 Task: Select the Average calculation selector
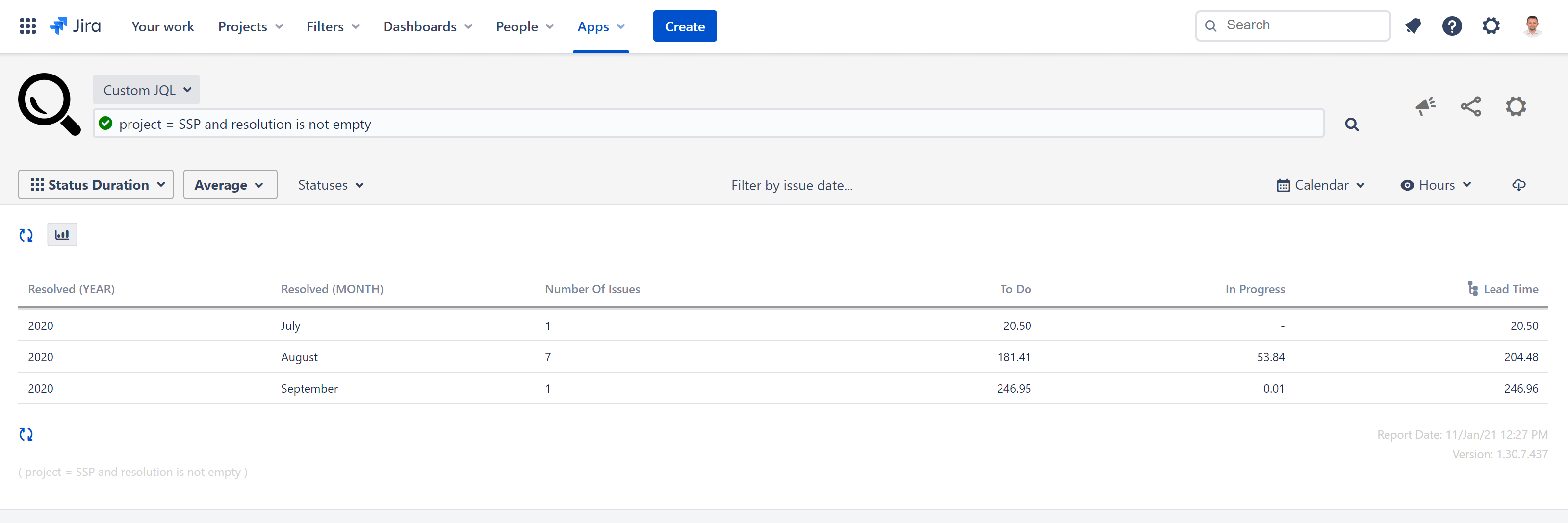pos(230,184)
